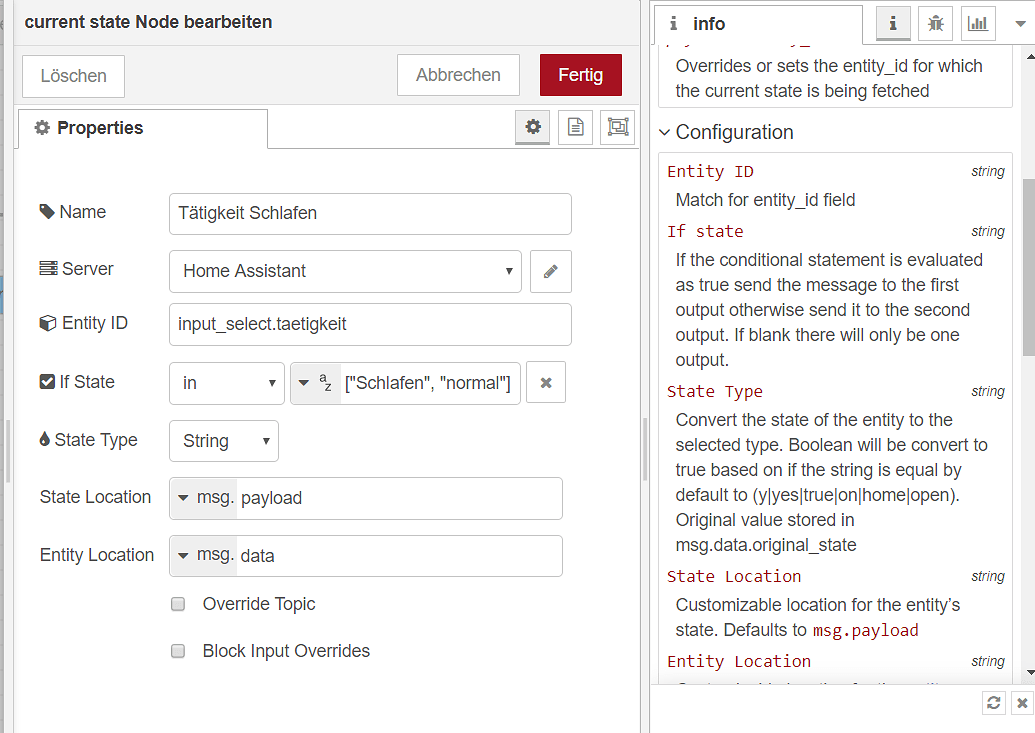The height and width of the screenshot is (733, 1035).
Task: Open the node appearance editor icon
Action: [617, 127]
